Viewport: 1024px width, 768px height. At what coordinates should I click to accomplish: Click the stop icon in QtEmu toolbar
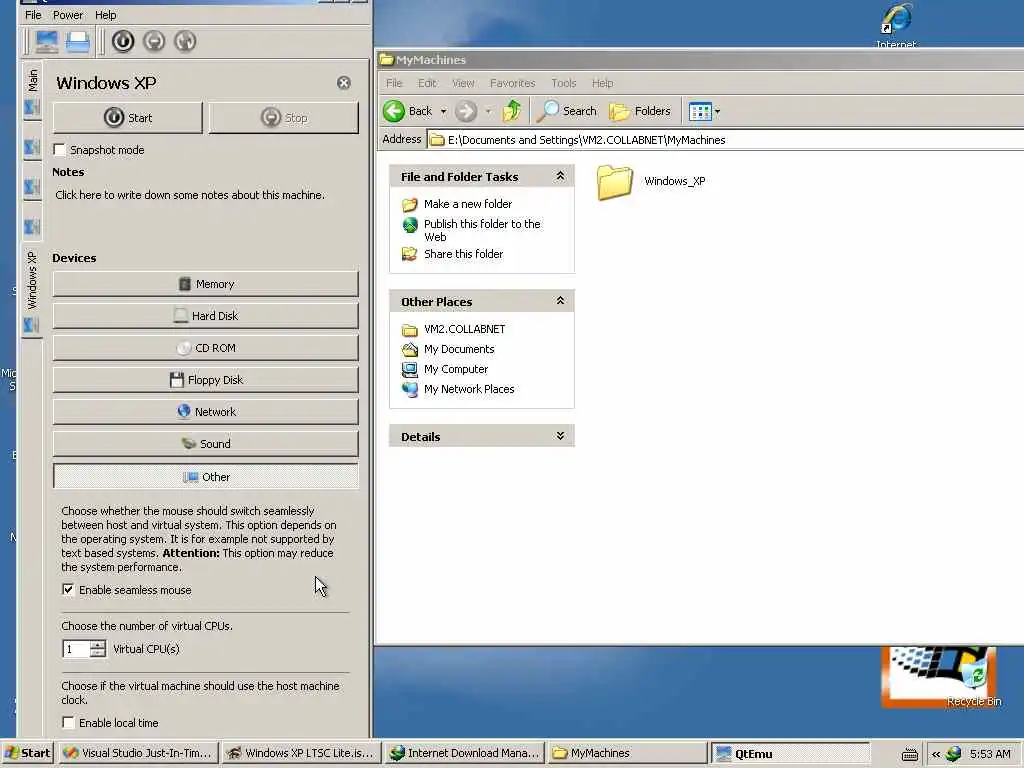coord(154,42)
